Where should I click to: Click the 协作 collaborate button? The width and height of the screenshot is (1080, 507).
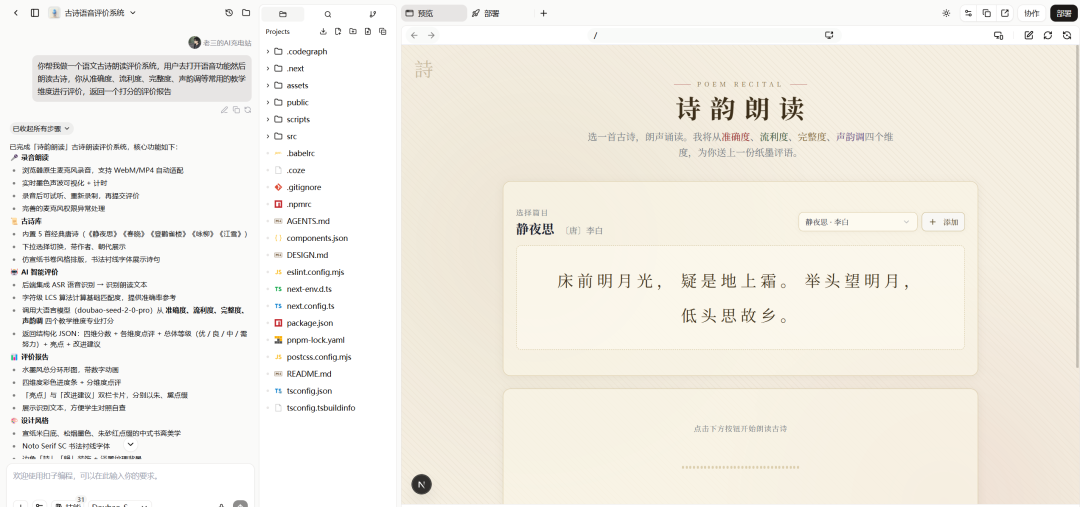[1031, 13]
